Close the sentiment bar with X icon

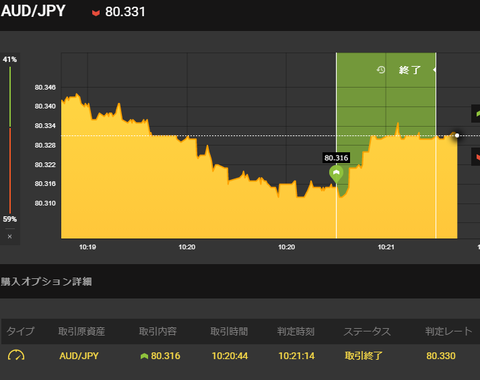coord(10,236)
